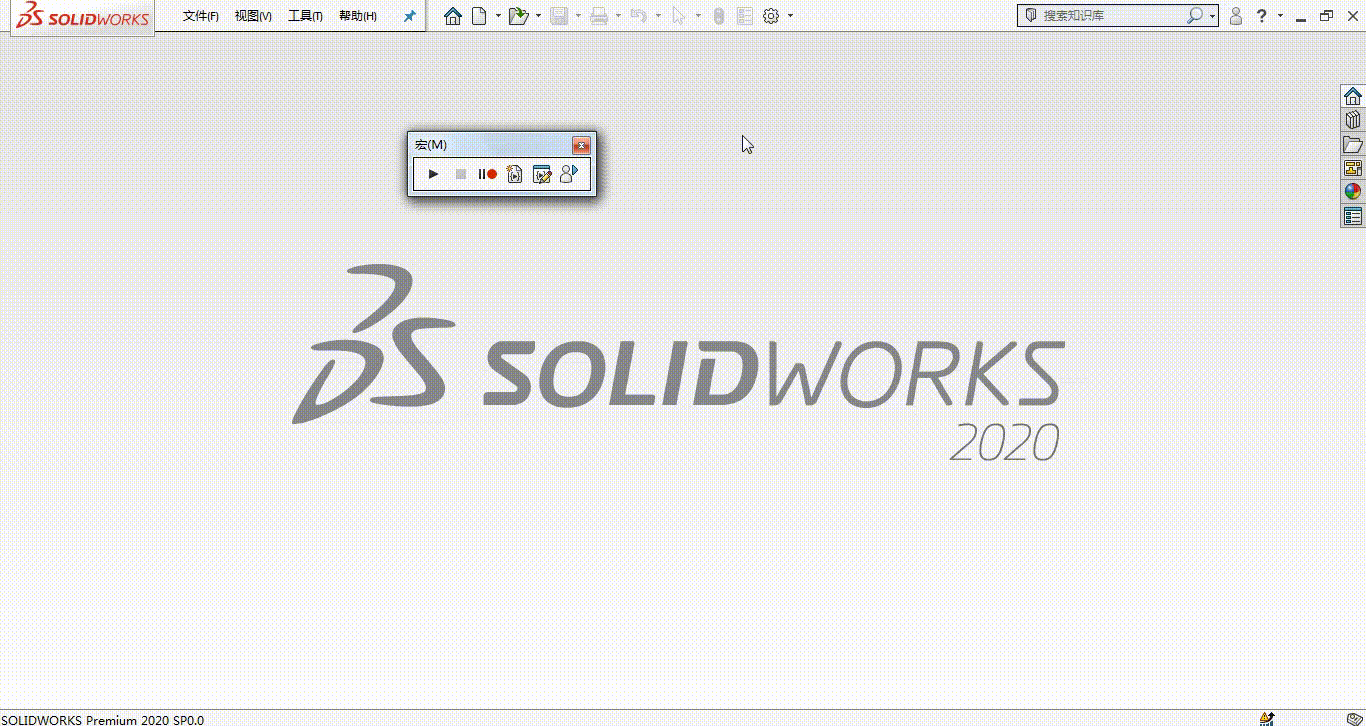Click SOLIDWORKS Premium 2020 SP0.0 status text
1366x726 pixels.
pyautogui.click(x=103, y=719)
